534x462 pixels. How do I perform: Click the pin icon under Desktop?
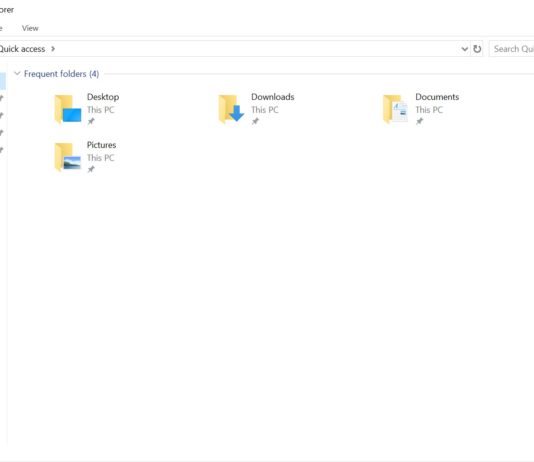click(91, 121)
